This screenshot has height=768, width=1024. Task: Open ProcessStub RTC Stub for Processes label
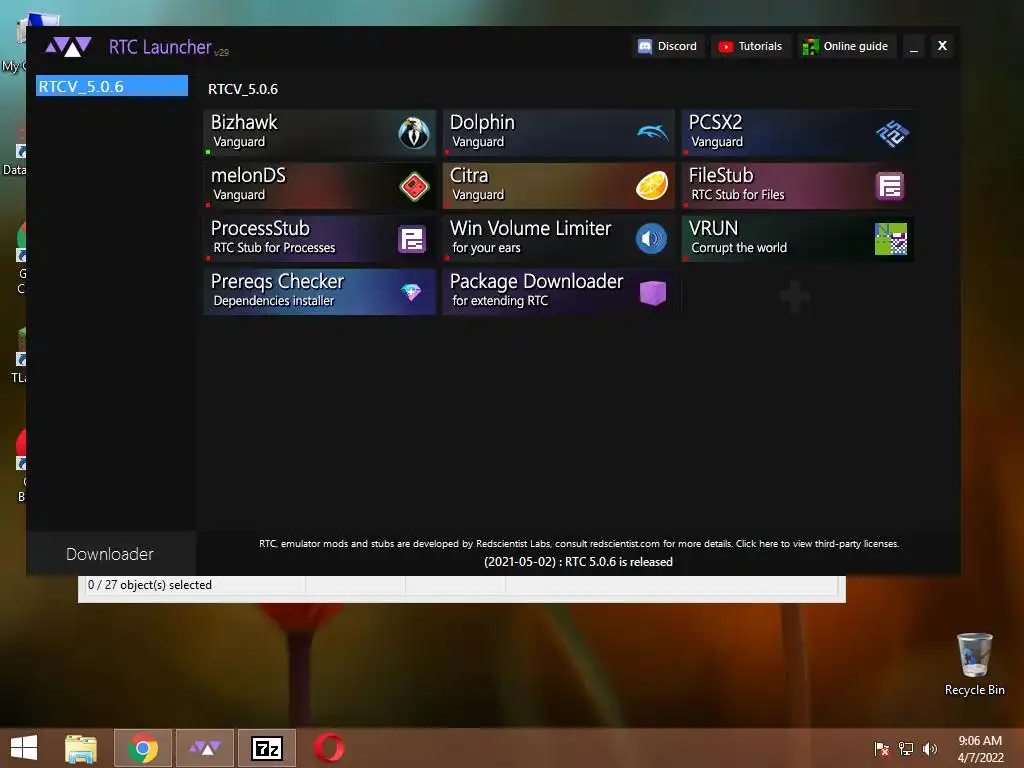274,237
